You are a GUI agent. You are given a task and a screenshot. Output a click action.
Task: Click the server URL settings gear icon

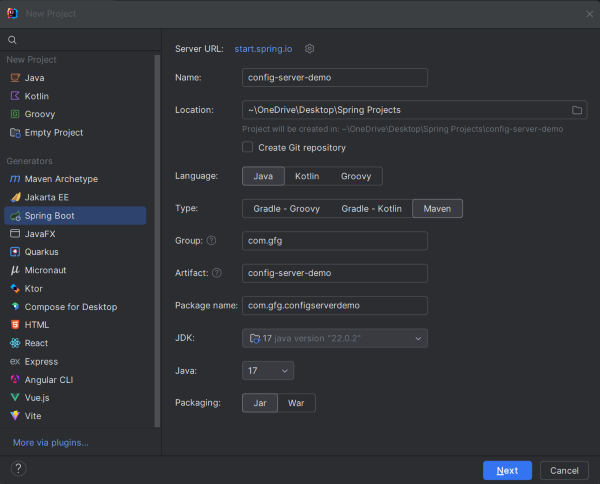click(x=310, y=48)
